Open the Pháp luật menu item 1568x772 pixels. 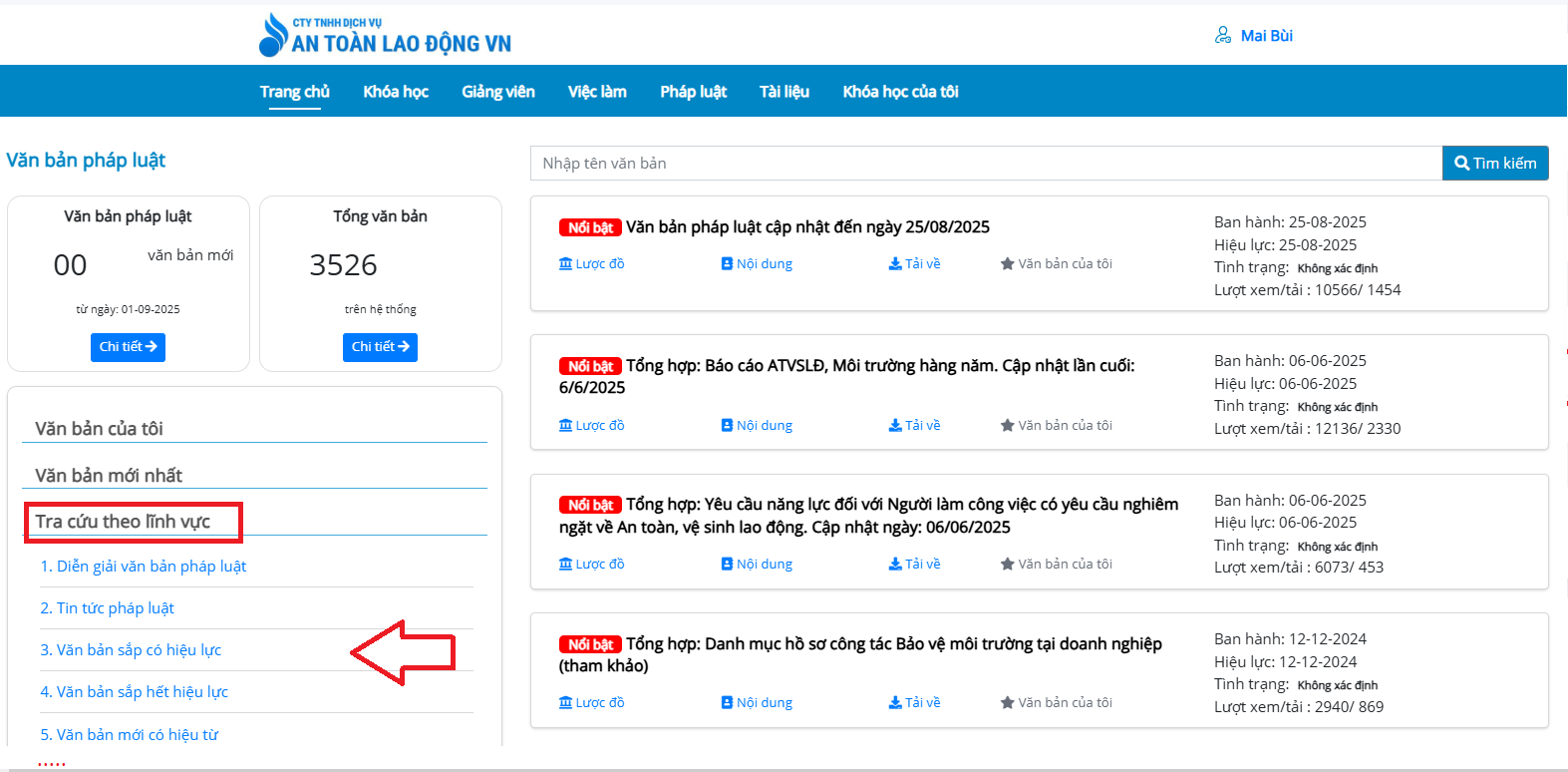[x=693, y=92]
